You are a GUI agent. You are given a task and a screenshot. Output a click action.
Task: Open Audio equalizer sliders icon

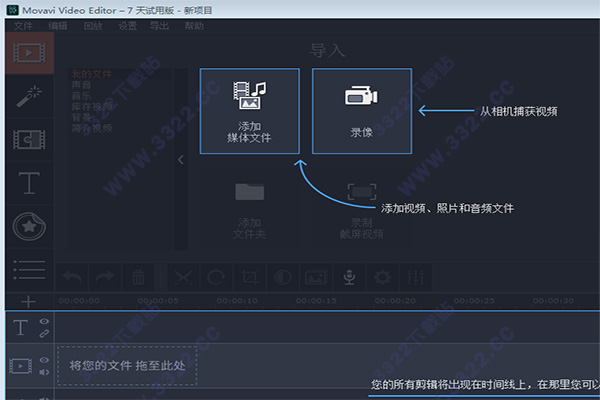click(x=416, y=277)
